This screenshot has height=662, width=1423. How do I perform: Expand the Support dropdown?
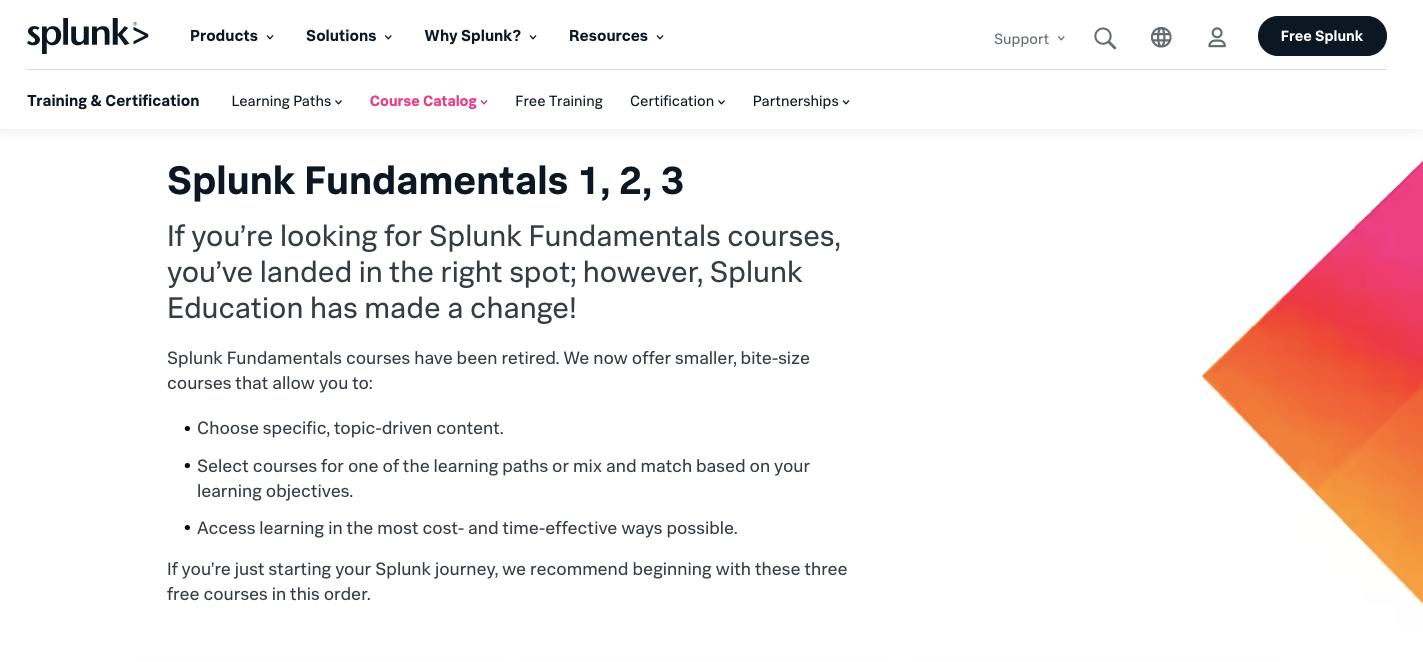(1029, 39)
